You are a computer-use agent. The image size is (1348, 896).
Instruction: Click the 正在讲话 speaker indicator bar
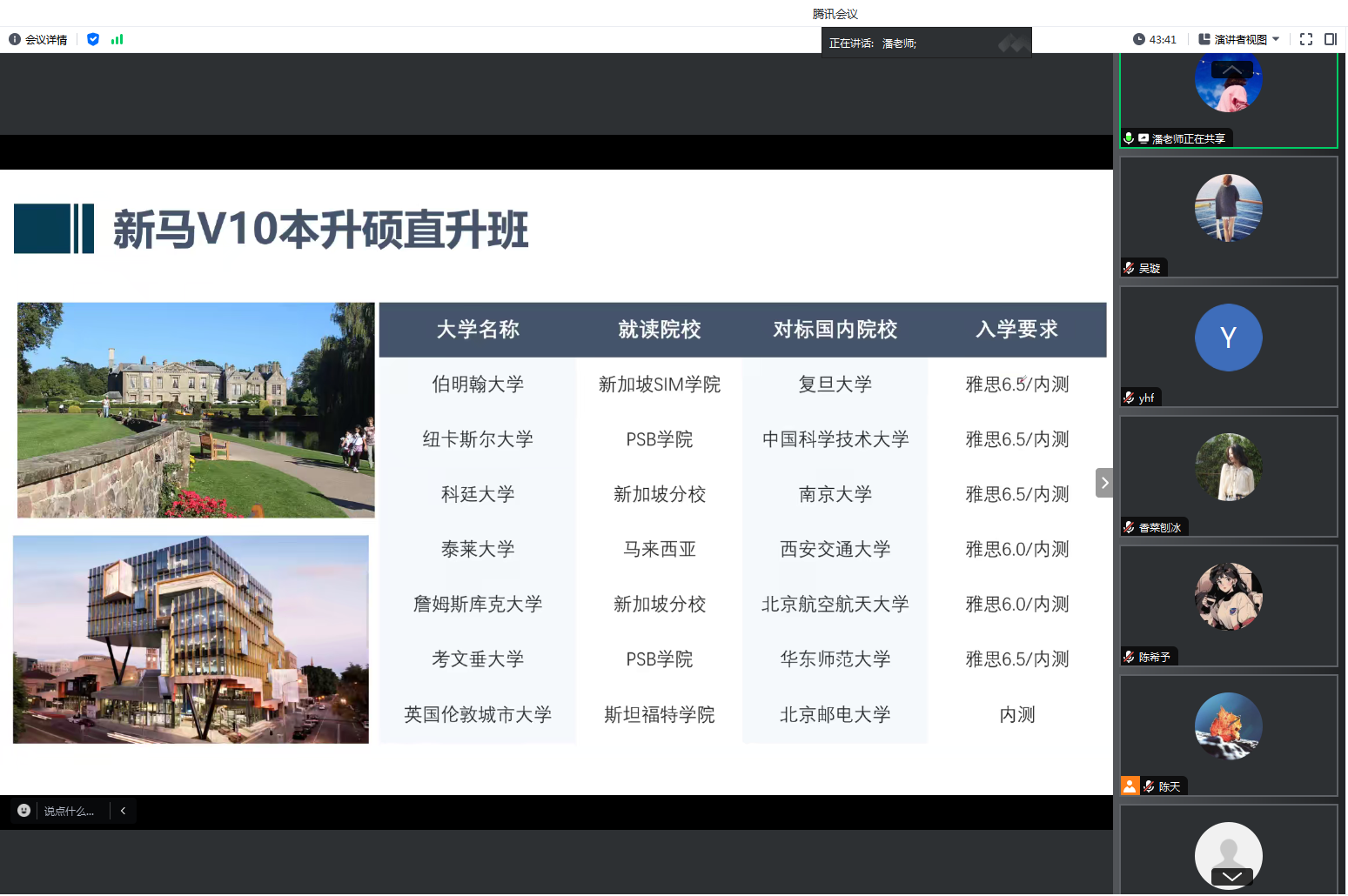[926, 43]
